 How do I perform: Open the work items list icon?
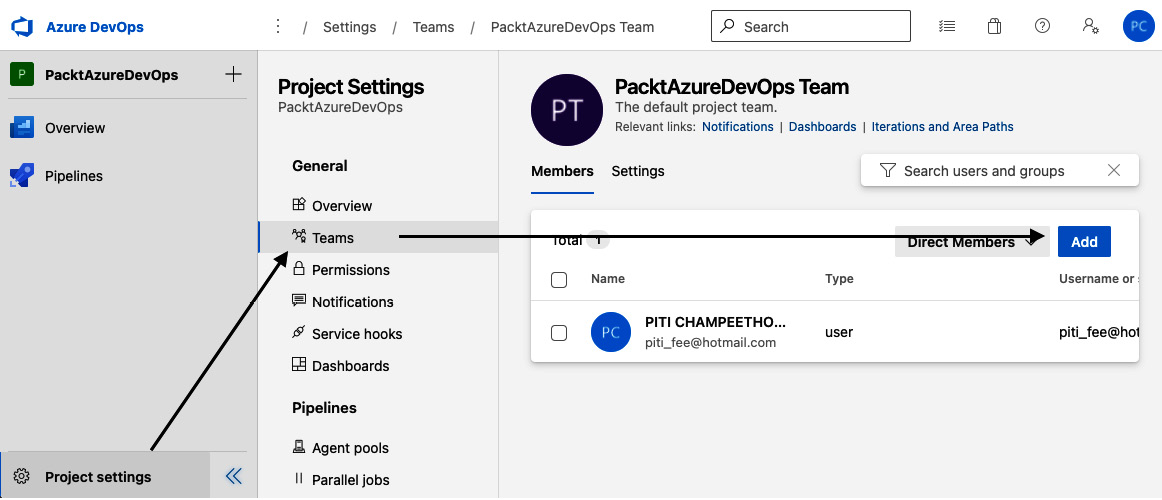(946, 27)
